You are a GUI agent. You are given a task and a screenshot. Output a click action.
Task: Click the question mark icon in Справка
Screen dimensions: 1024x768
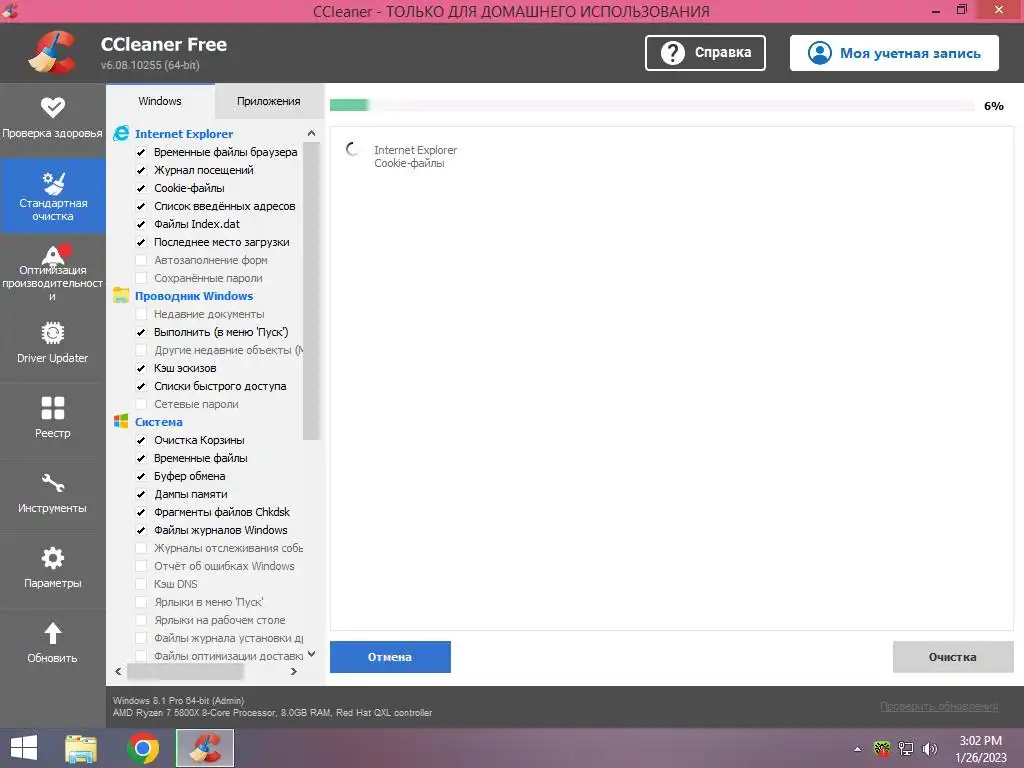click(672, 53)
